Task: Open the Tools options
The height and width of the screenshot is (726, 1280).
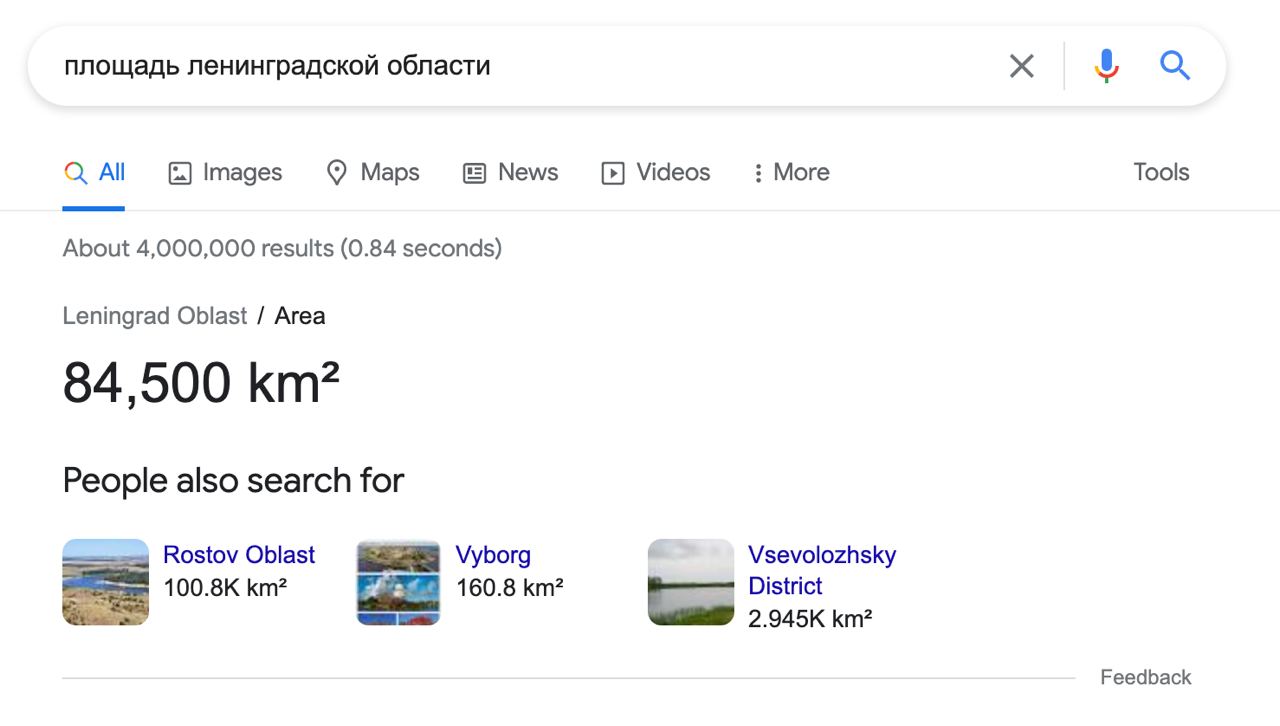Action: click(x=1161, y=172)
